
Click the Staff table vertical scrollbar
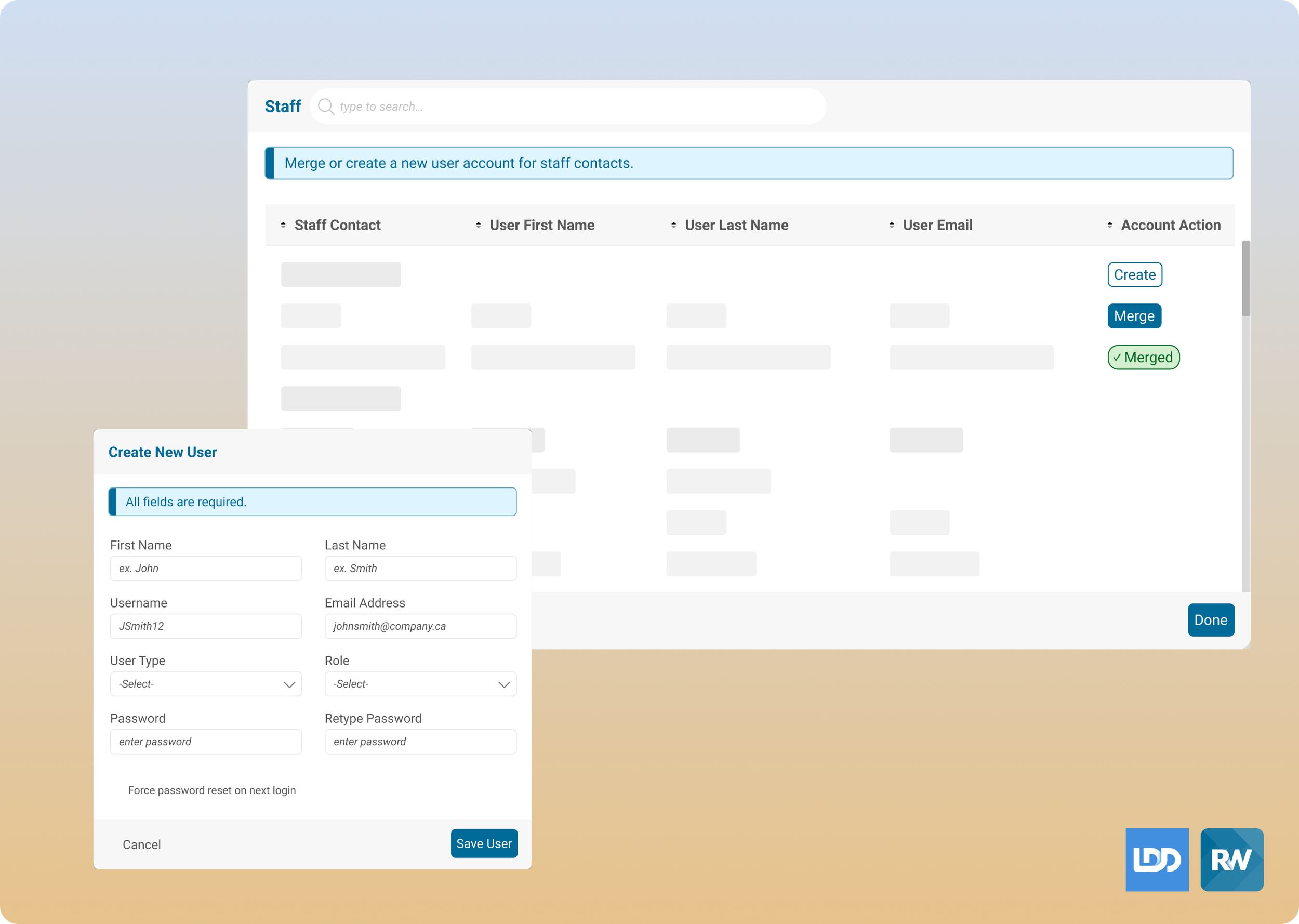click(x=1245, y=279)
